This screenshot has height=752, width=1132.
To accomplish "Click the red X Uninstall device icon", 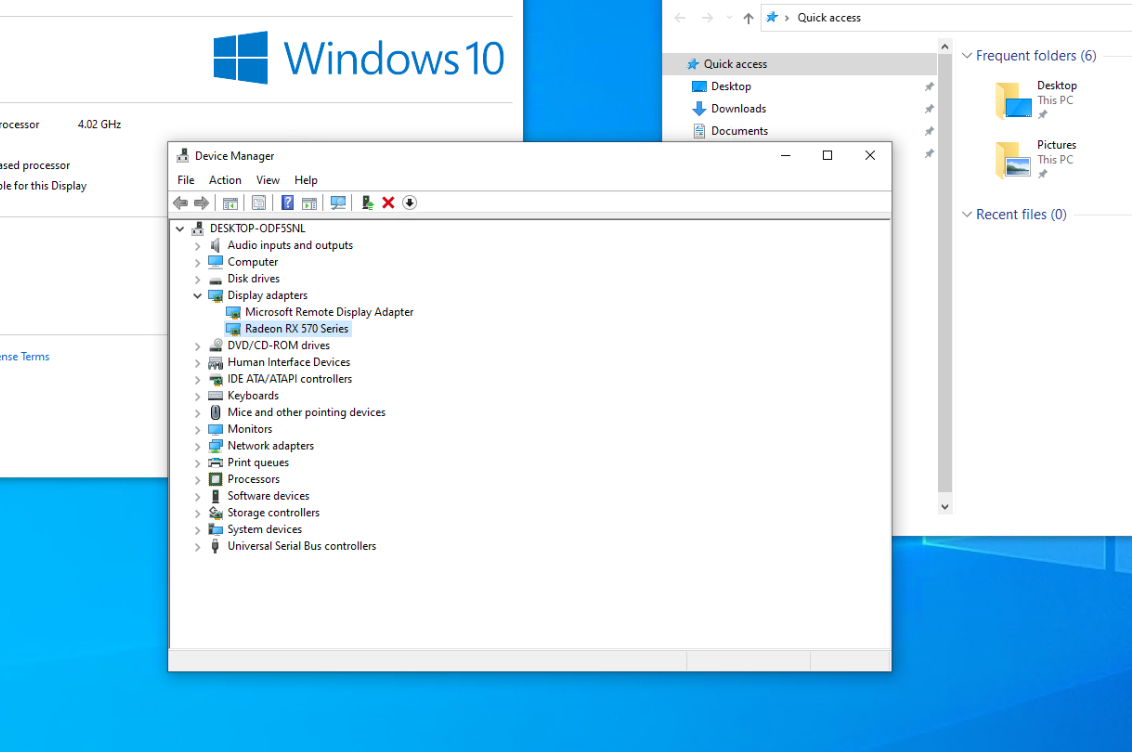I will pyautogui.click(x=388, y=203).
